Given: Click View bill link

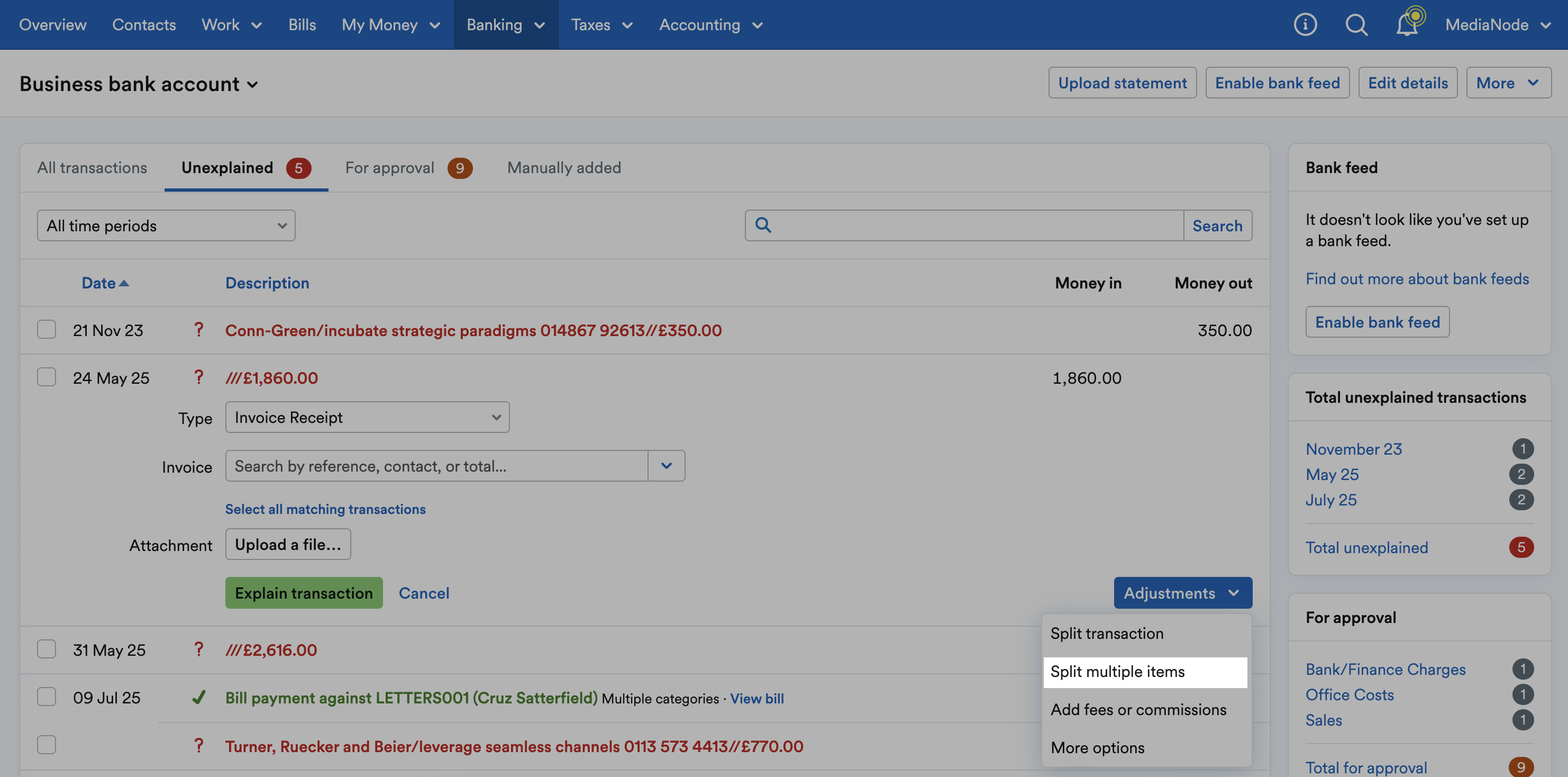Looking at the screenshot, I should (756, 699).
